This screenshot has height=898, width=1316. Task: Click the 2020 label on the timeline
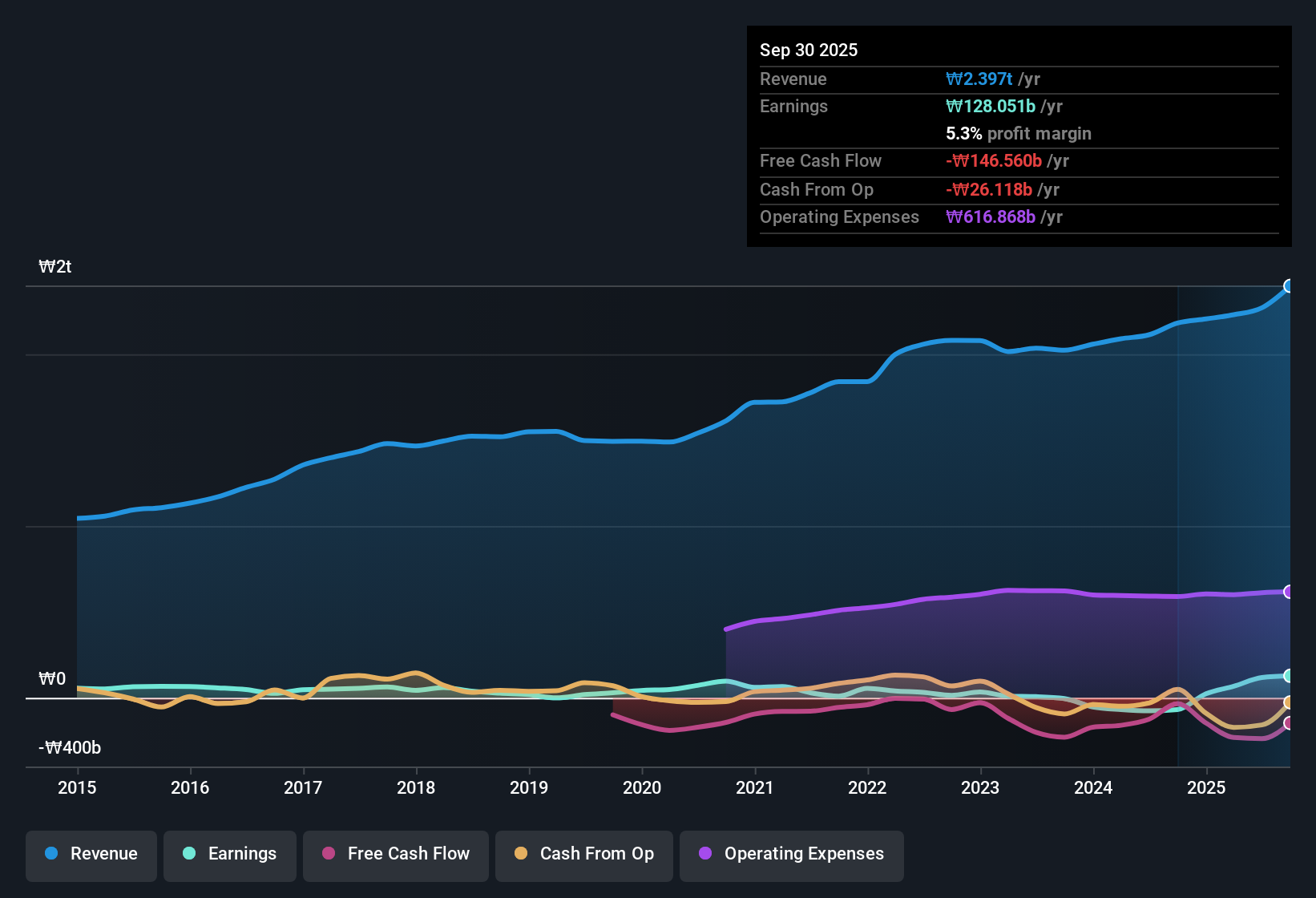point(643,788)
